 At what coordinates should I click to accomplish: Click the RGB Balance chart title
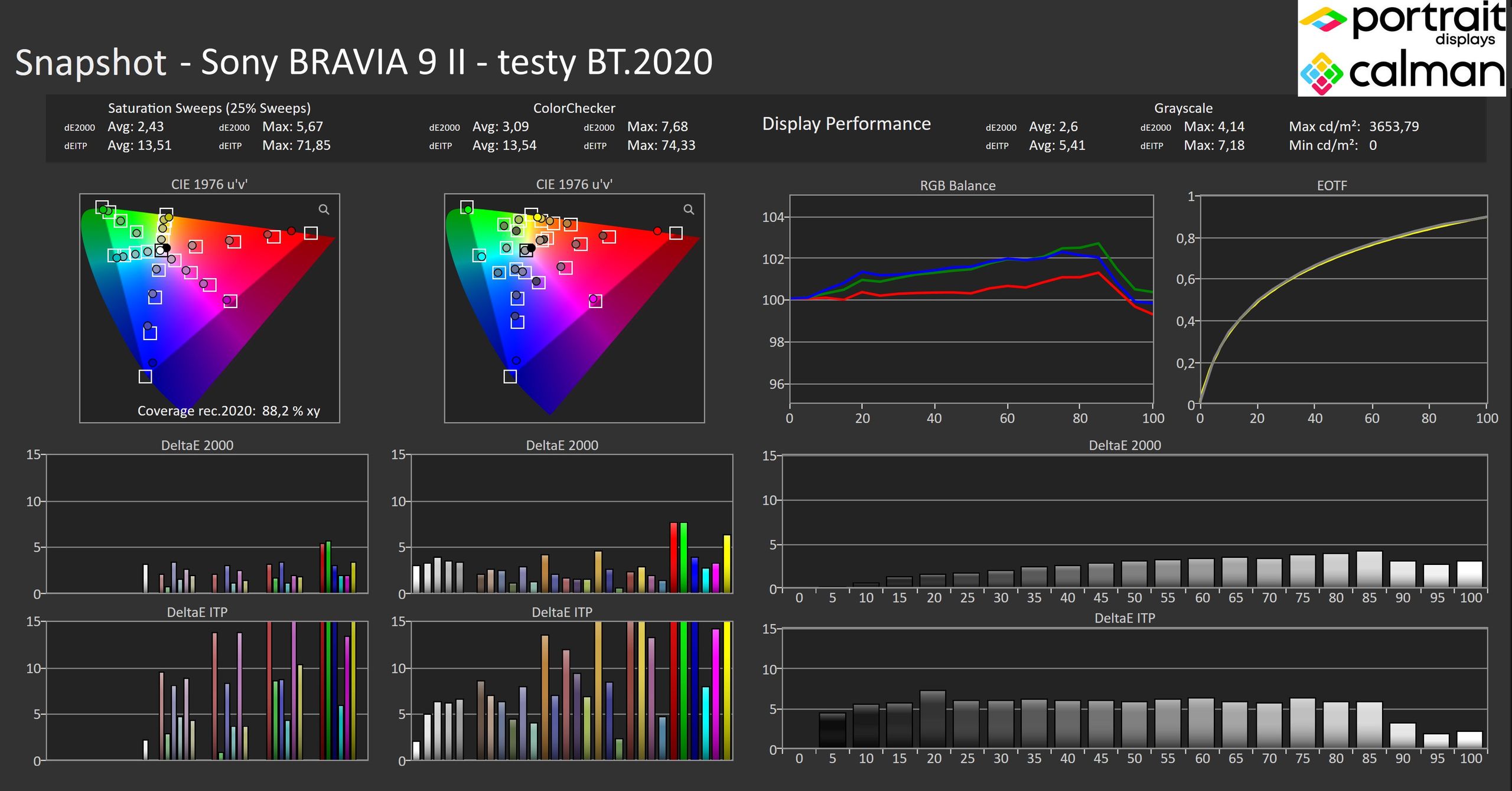coord(957,185)
